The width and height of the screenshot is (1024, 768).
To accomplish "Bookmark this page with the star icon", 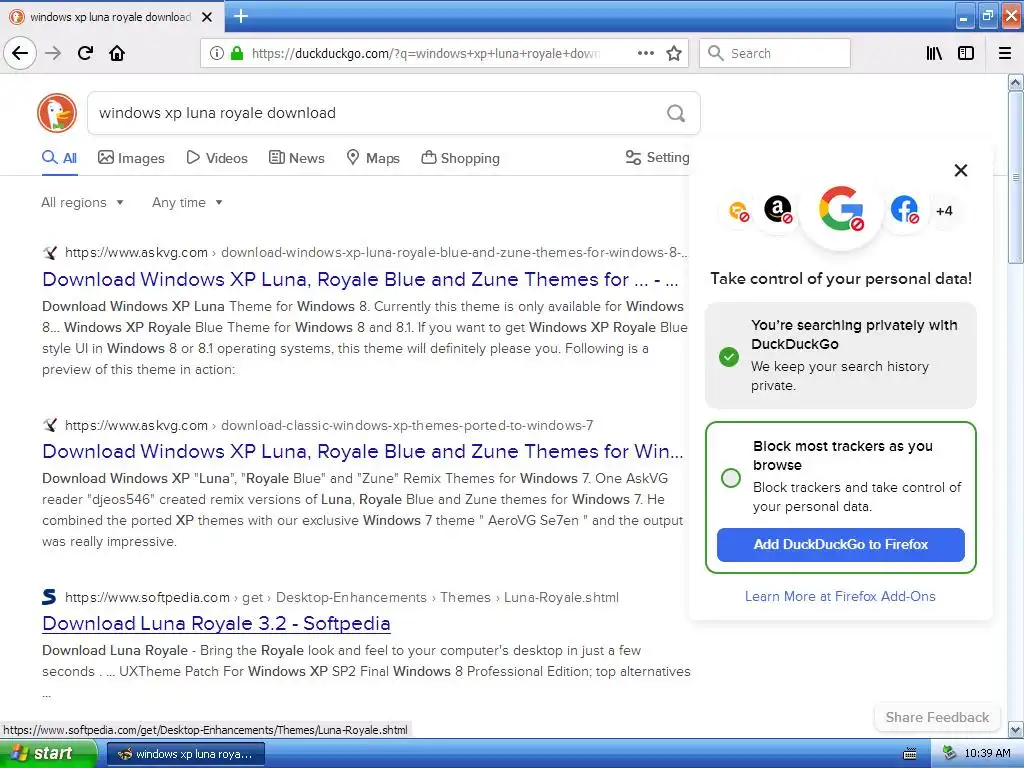I will click(x=674, y=53).
